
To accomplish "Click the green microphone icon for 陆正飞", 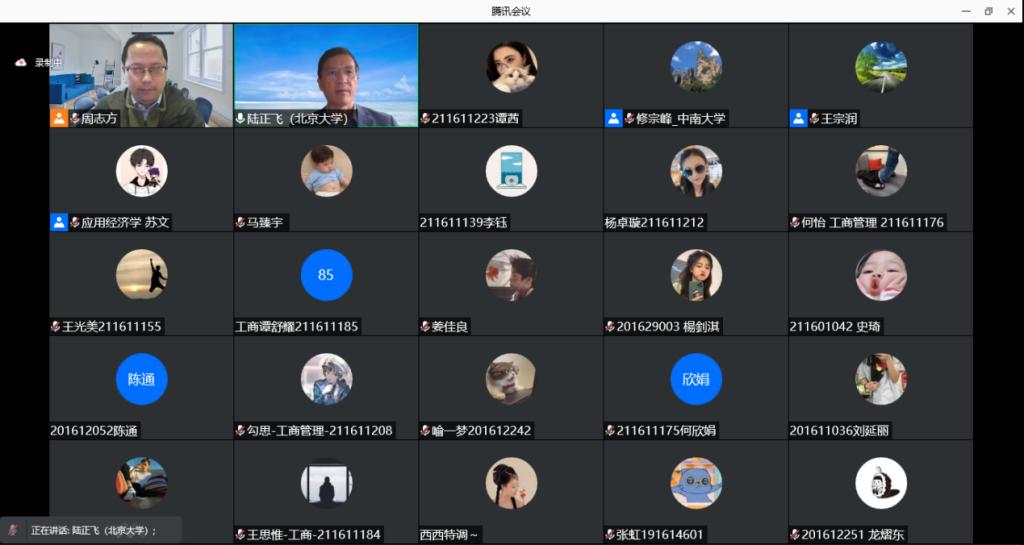I will pos(240,118).
